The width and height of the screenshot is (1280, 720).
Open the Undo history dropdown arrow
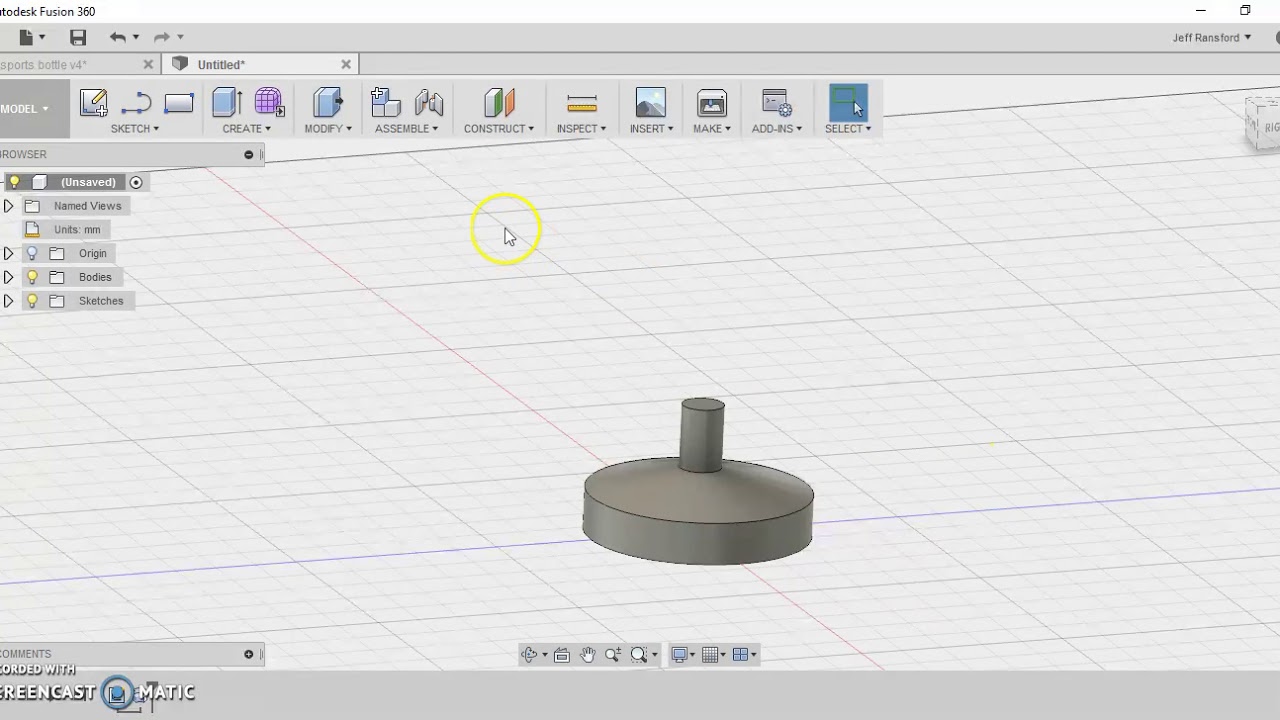pos(136,37)
